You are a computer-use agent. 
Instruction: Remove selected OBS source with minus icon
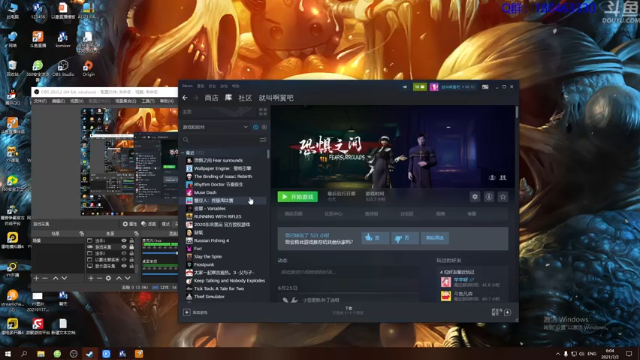pyautogui.click(x=99, y=278)
